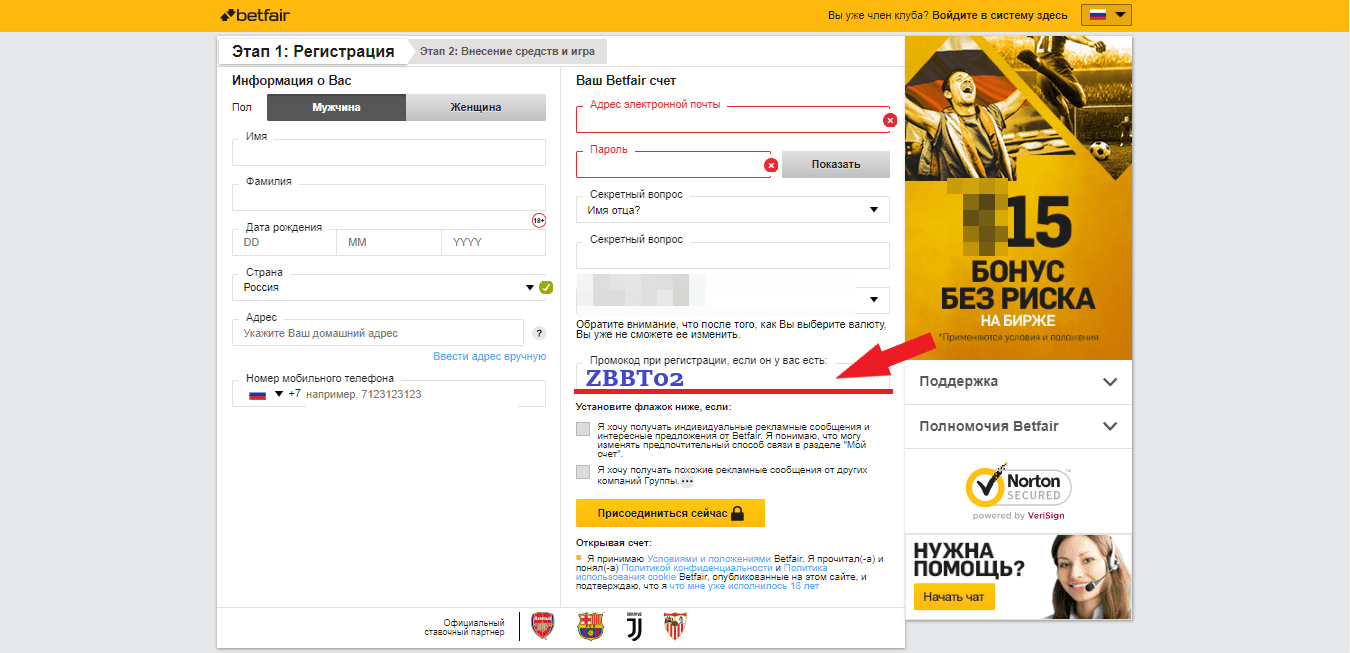The height and width of the screenshot is (653, 1350).
Task: Choose the 'Мужчина' gender option
Action: click(336, 107)
